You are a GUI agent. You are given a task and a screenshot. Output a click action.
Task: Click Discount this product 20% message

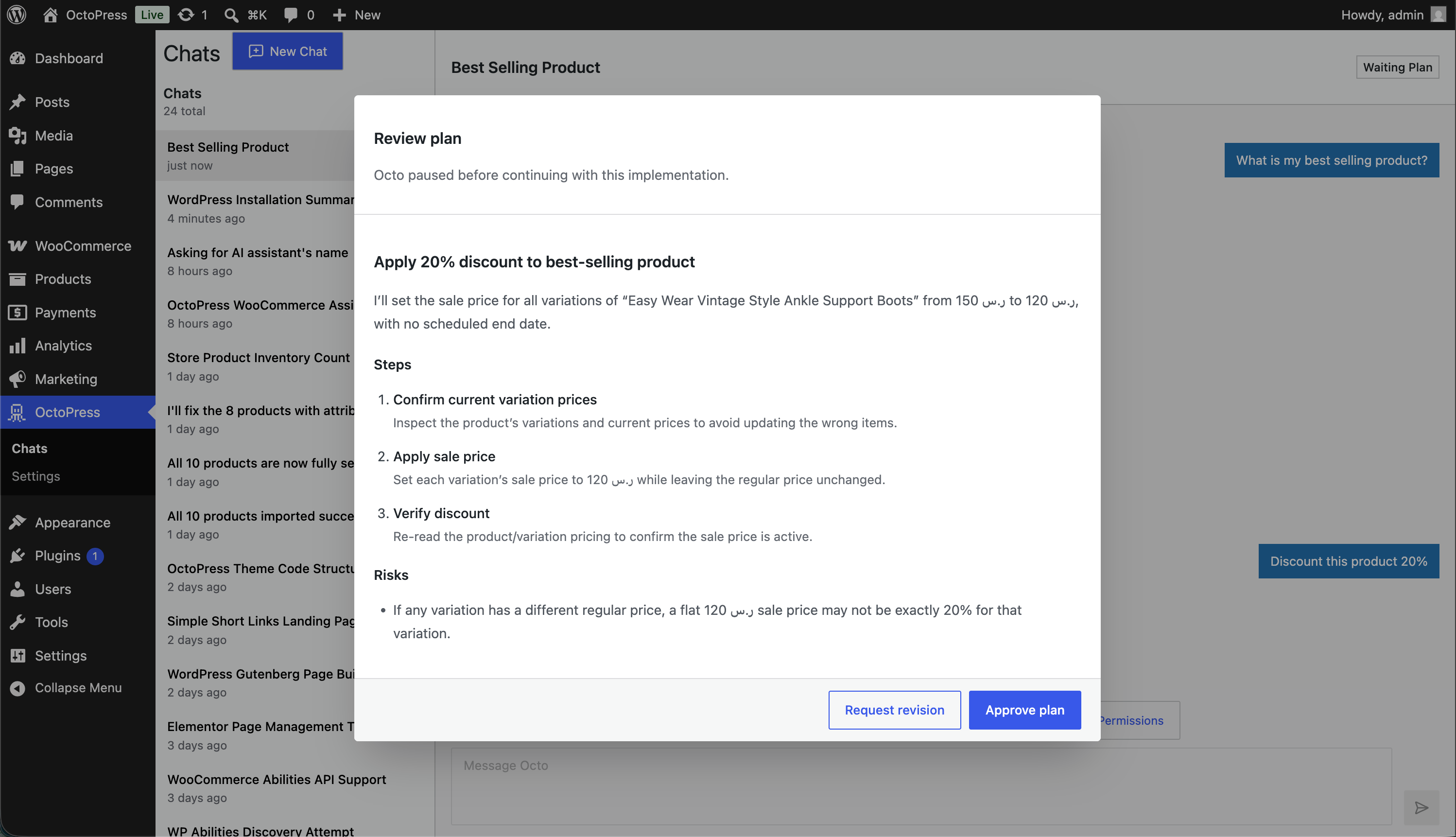[1348, 560]
